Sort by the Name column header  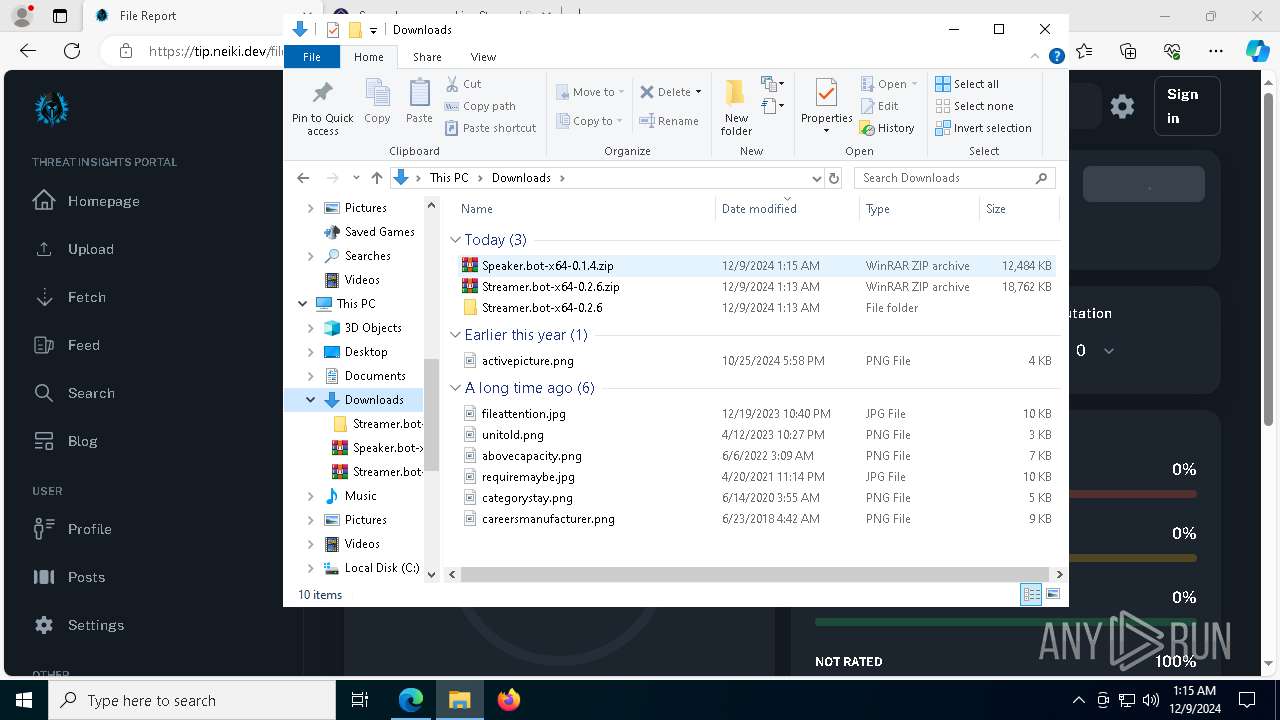586,209
